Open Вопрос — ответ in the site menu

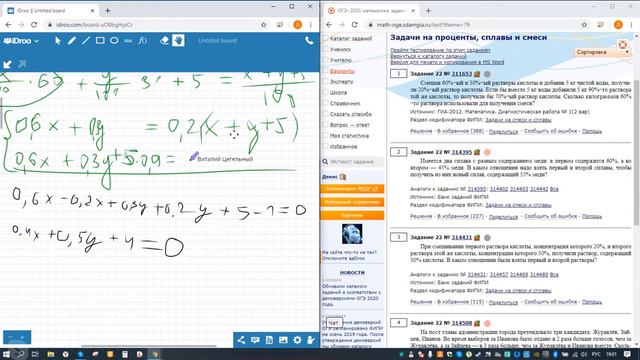coord(349,125)
